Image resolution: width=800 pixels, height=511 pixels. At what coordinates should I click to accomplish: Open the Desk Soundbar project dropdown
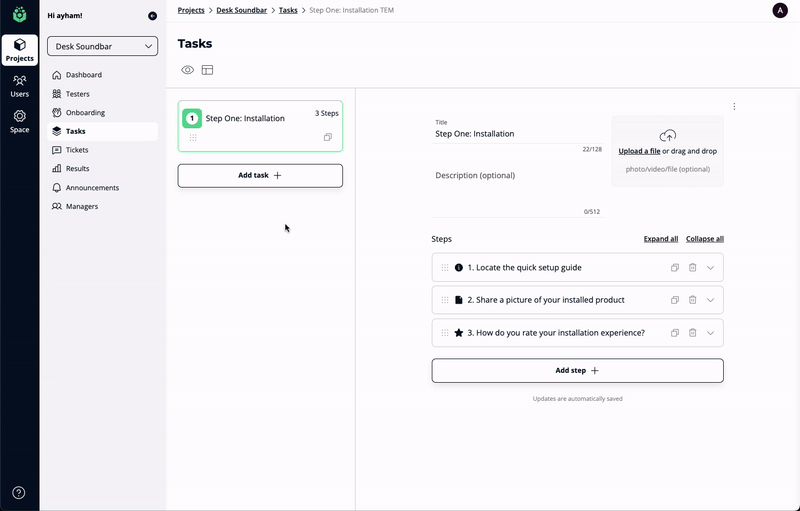[103, 46]
